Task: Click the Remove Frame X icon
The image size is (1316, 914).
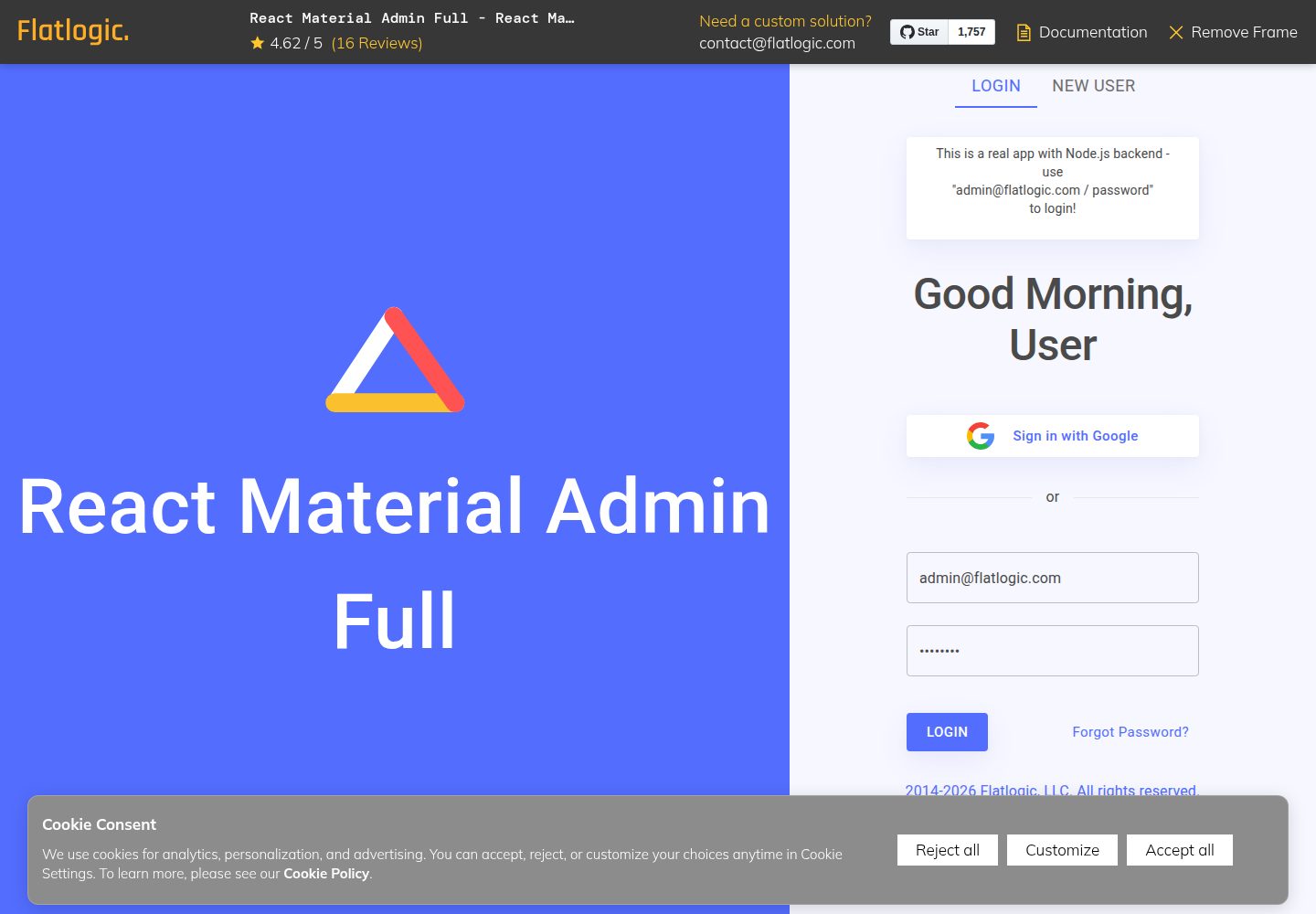Action: tap(1176, 33)
